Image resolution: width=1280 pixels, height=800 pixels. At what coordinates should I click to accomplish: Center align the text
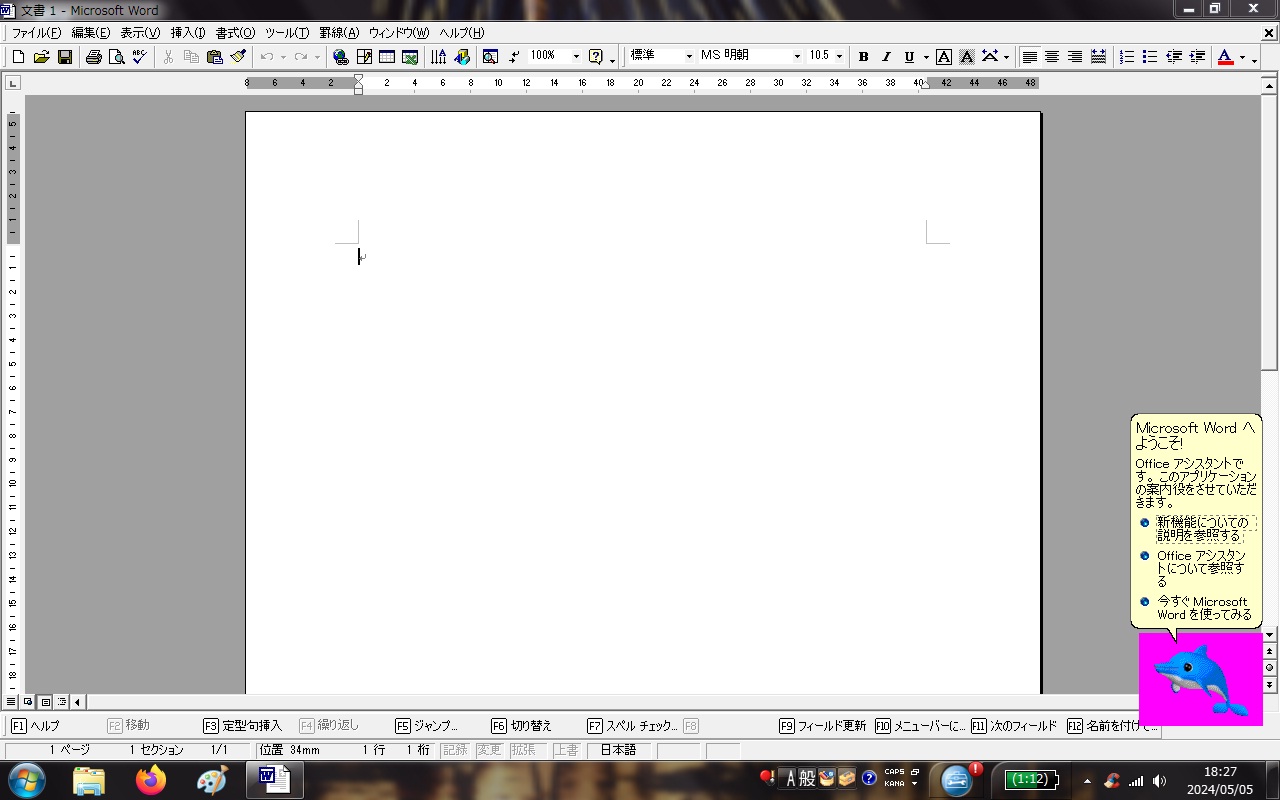pyautogui.click(x=1052, y=57)
